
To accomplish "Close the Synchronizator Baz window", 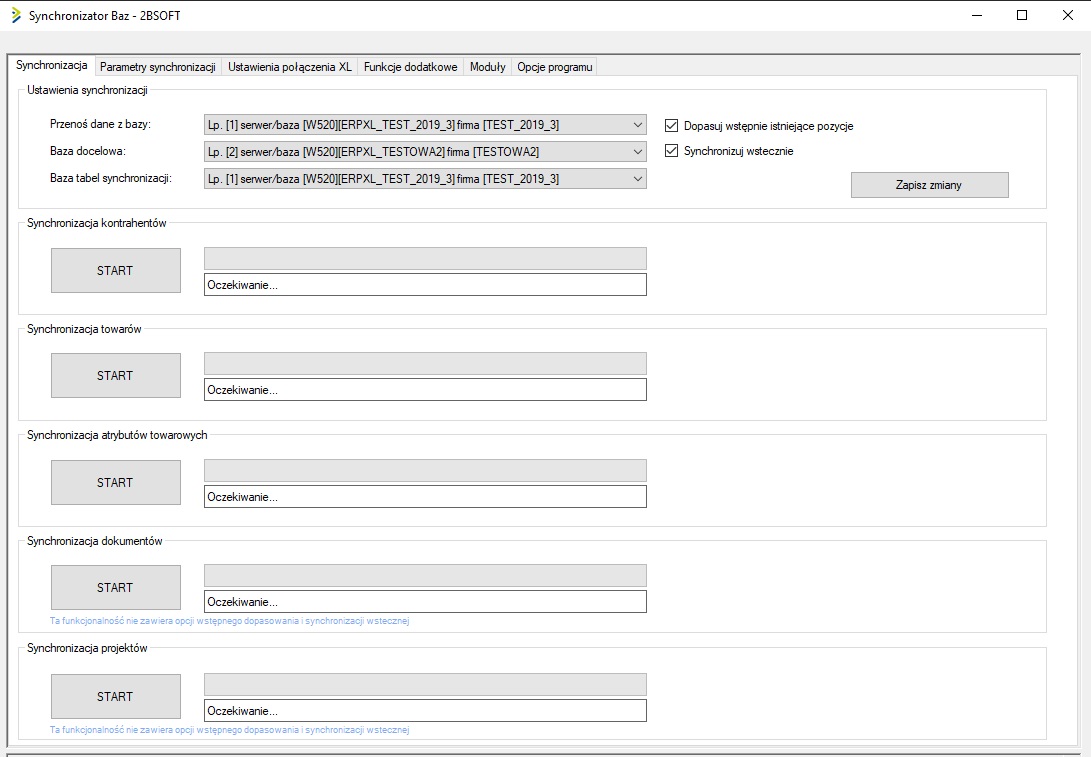I will tap(1068, 15).
